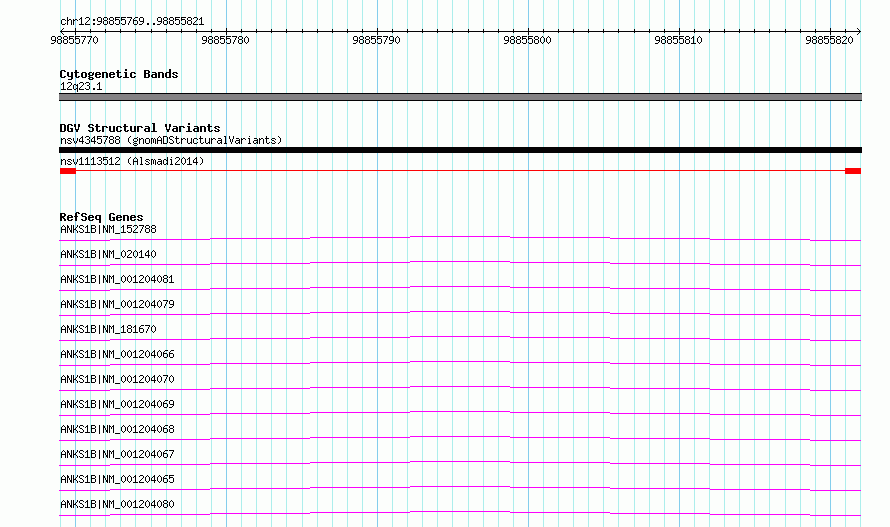Select transcript ANKS1B|NM_152788

(x=108, y=229)
